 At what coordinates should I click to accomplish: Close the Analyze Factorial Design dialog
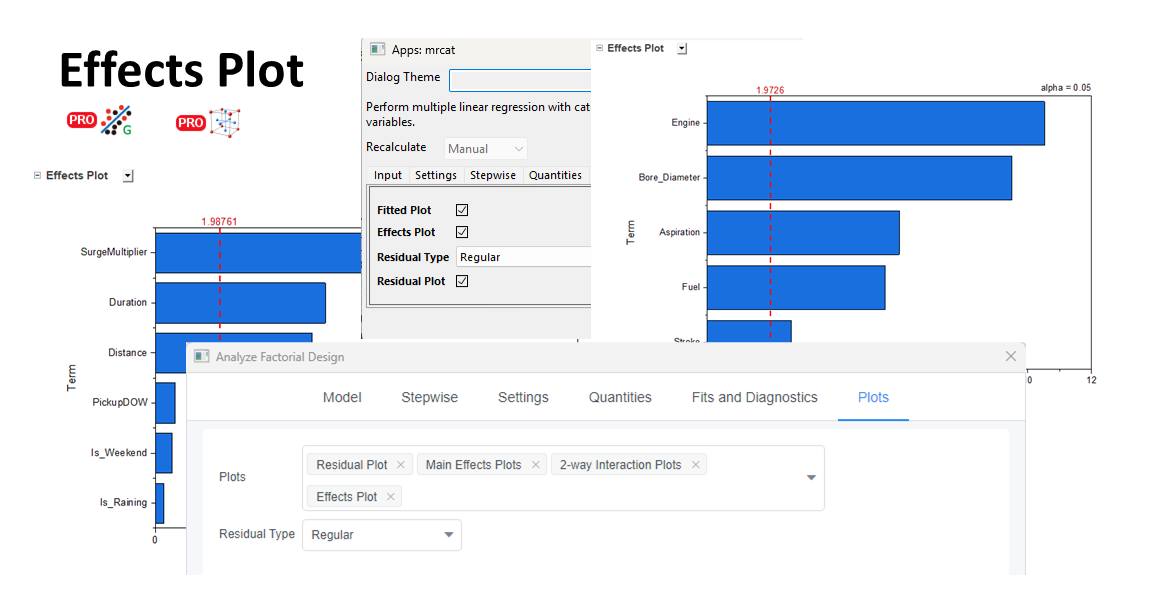(1010, 356)
